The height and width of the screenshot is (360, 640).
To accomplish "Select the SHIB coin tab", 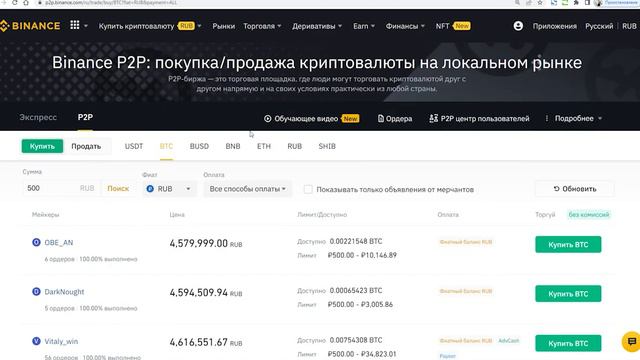I will (x=327, y=146).
